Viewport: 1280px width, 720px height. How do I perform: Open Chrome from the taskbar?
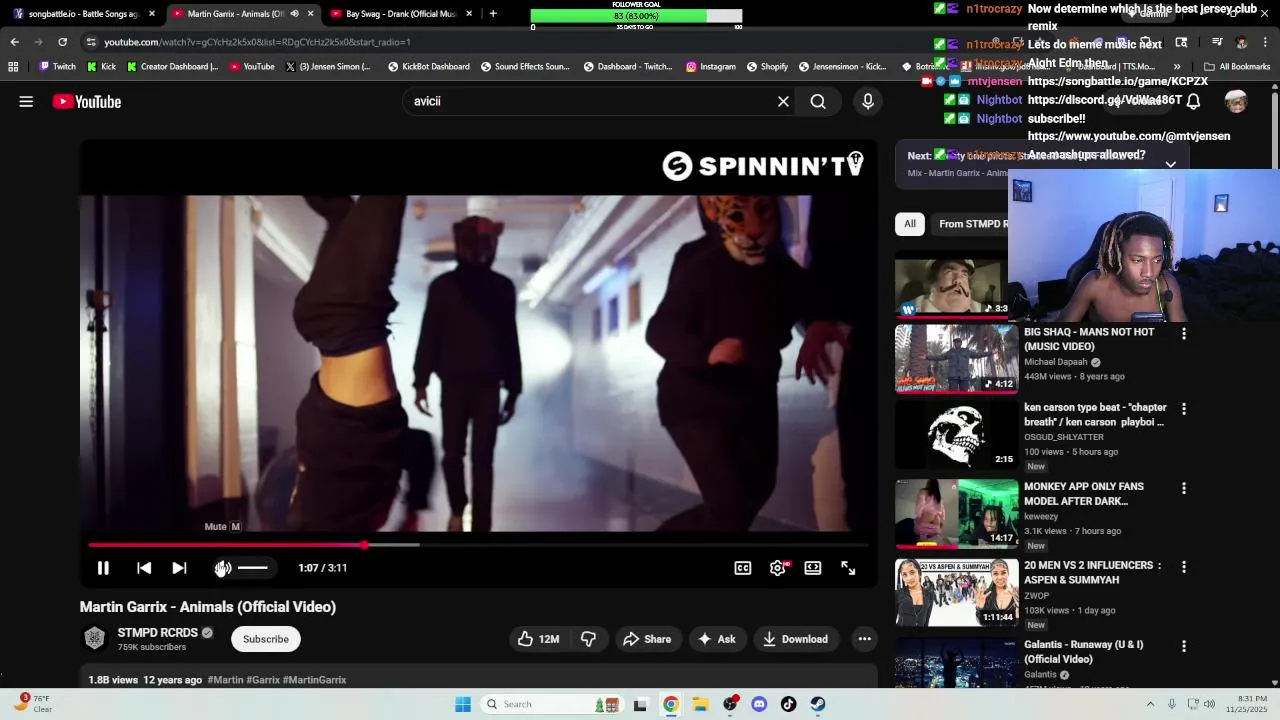point(671,704)
